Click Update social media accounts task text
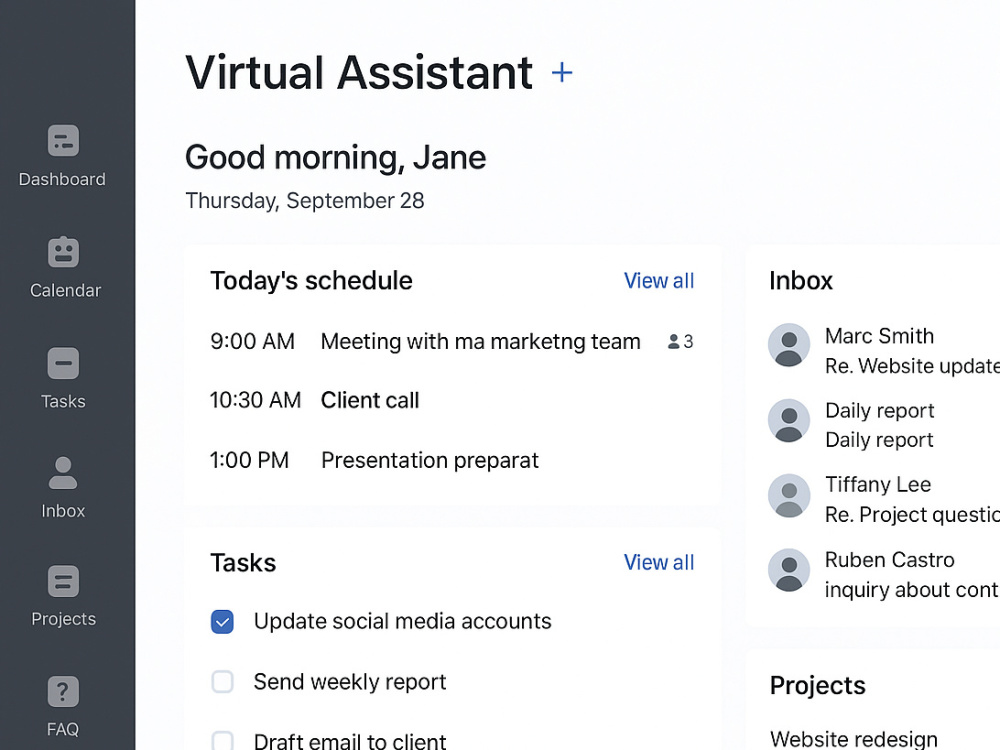Screen dimensions: 1000x750 (x=402, y=622)
